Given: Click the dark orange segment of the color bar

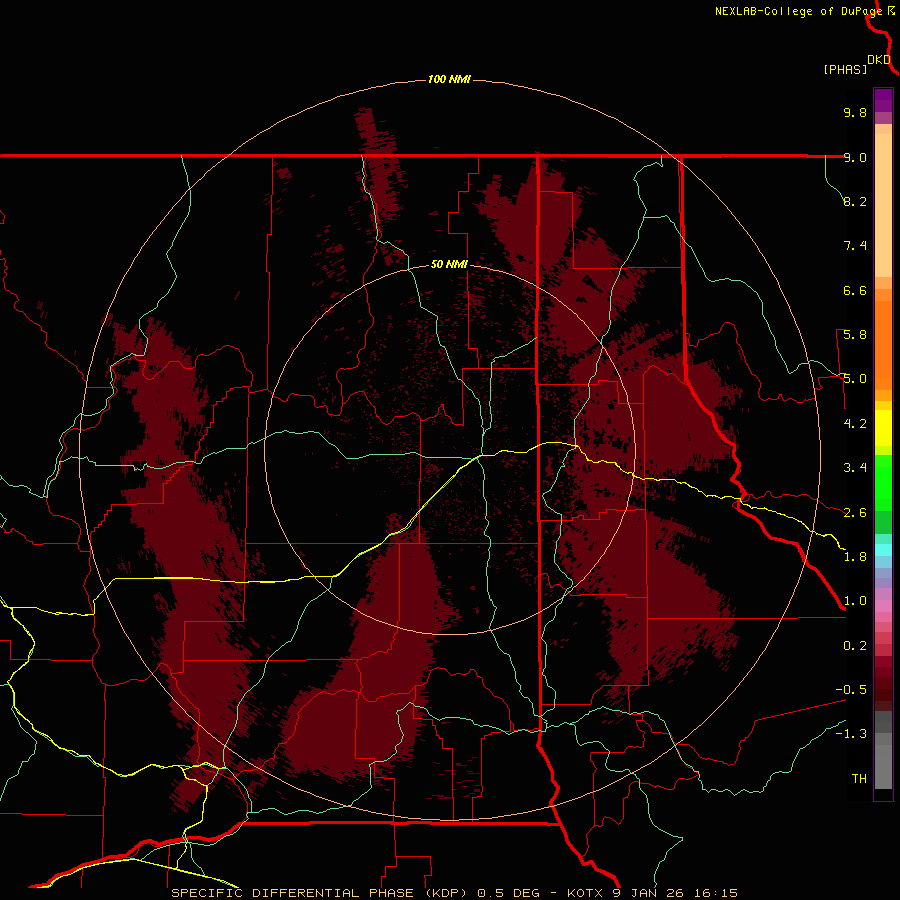Looking at the screenshot, I should 883,346.
